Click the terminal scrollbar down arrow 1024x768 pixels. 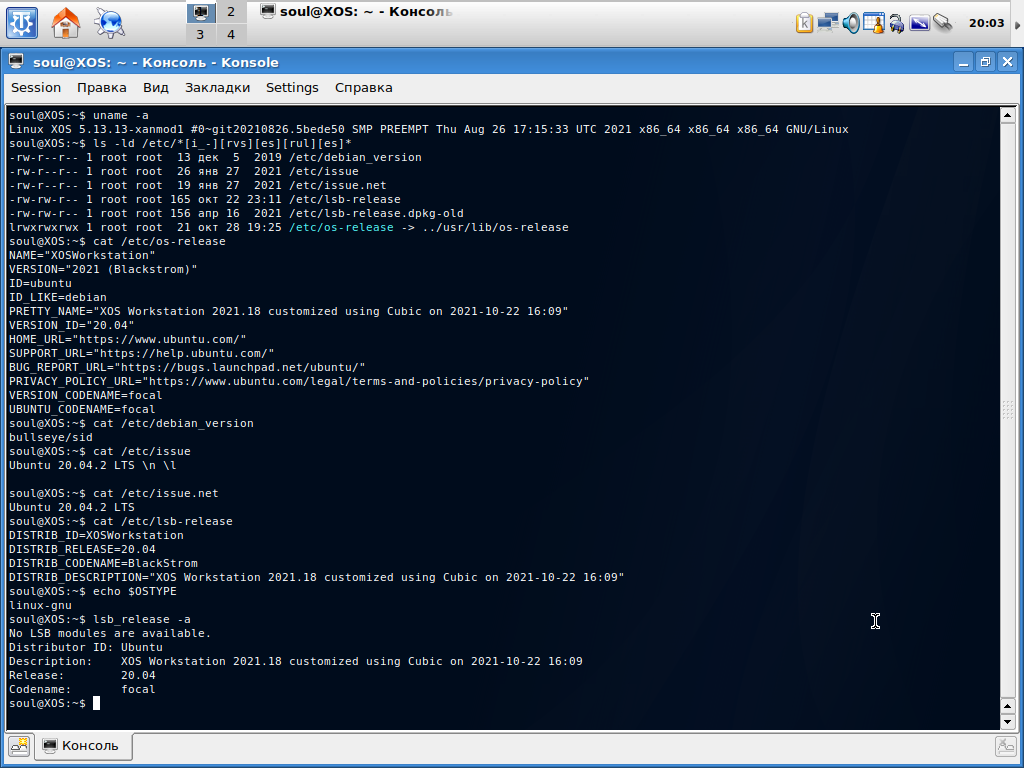click(x=1007, y=722)
